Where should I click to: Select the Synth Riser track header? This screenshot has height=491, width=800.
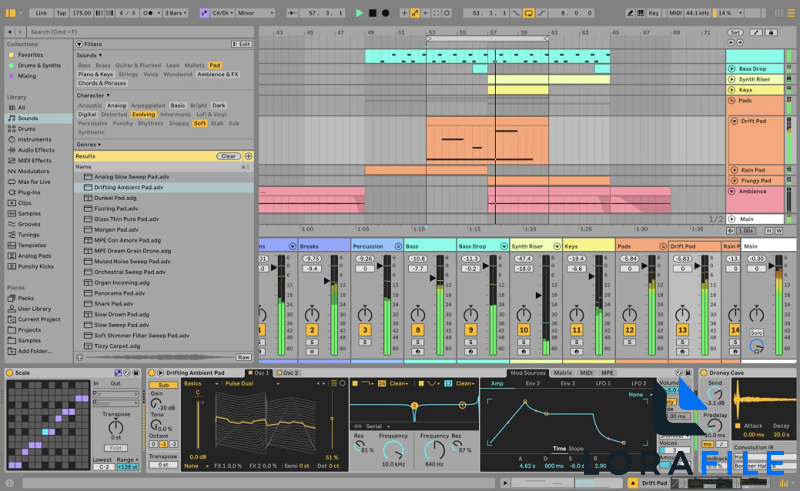(755, 79)
